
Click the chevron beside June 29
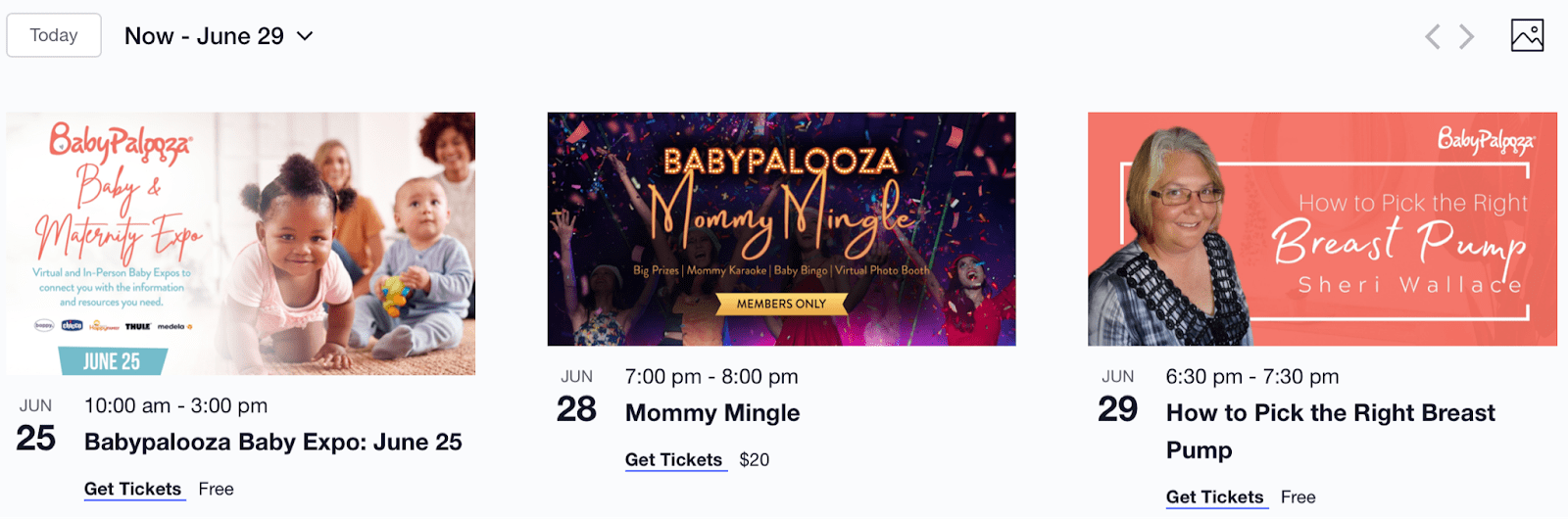click(305, 36)
